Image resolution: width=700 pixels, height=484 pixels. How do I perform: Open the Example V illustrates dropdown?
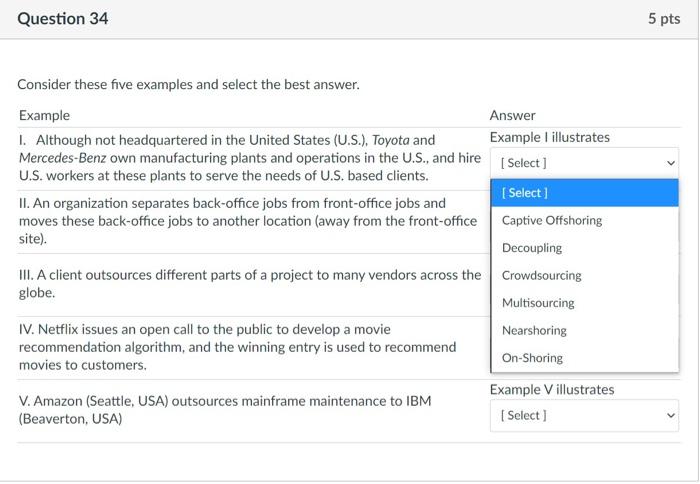(x=584, y=415)
